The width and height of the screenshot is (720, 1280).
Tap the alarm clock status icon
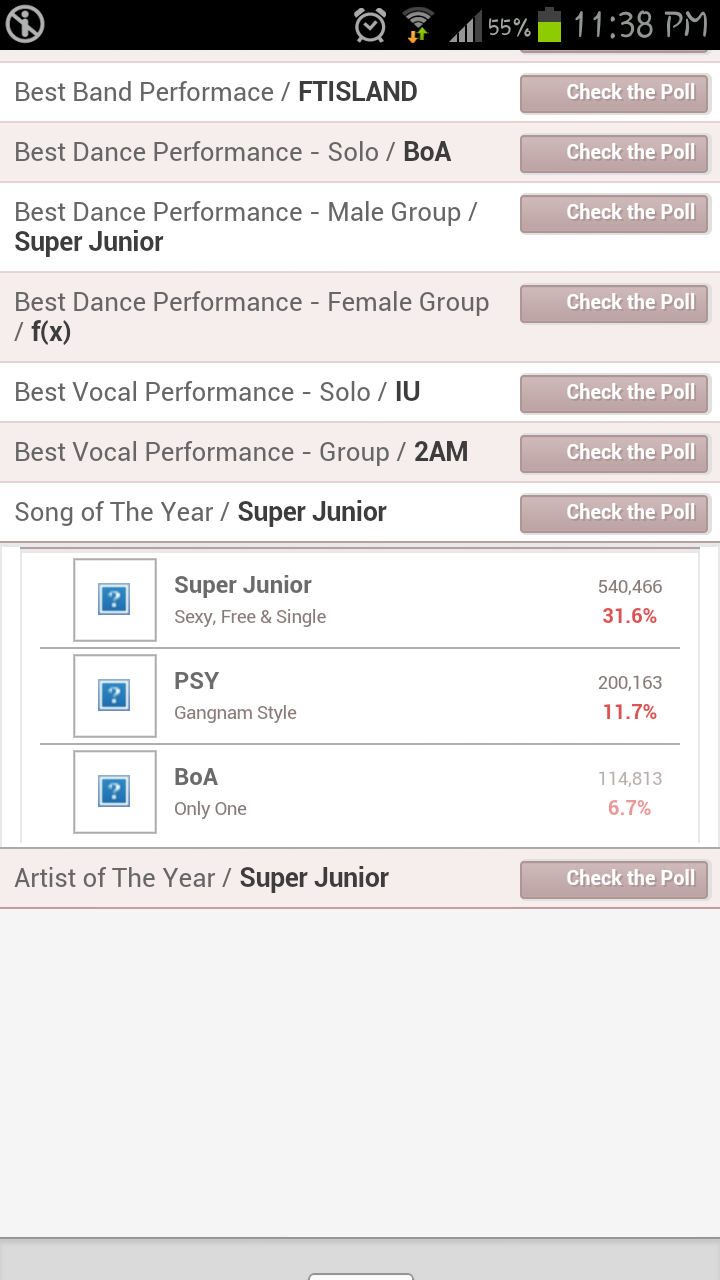(370, 25)
